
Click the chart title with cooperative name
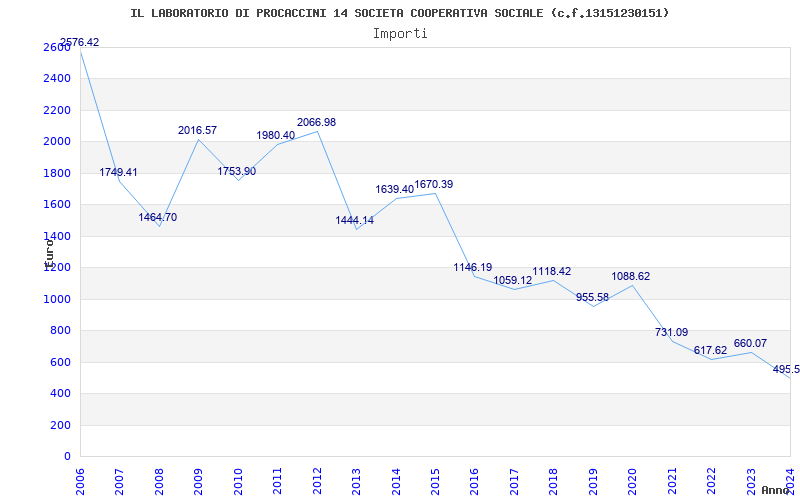coord(400,13)
